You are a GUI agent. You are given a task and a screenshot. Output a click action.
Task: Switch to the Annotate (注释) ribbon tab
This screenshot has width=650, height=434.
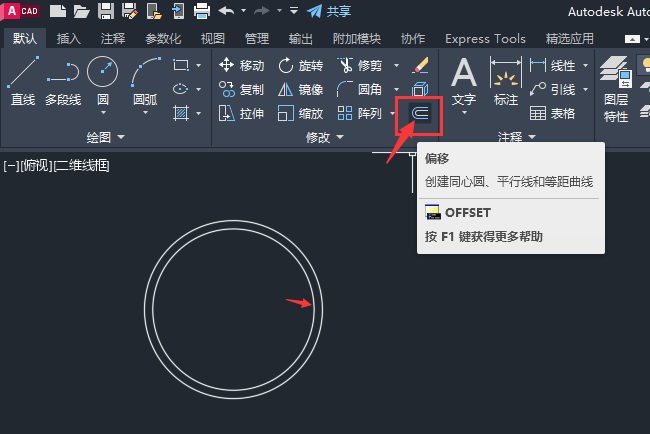112,39
